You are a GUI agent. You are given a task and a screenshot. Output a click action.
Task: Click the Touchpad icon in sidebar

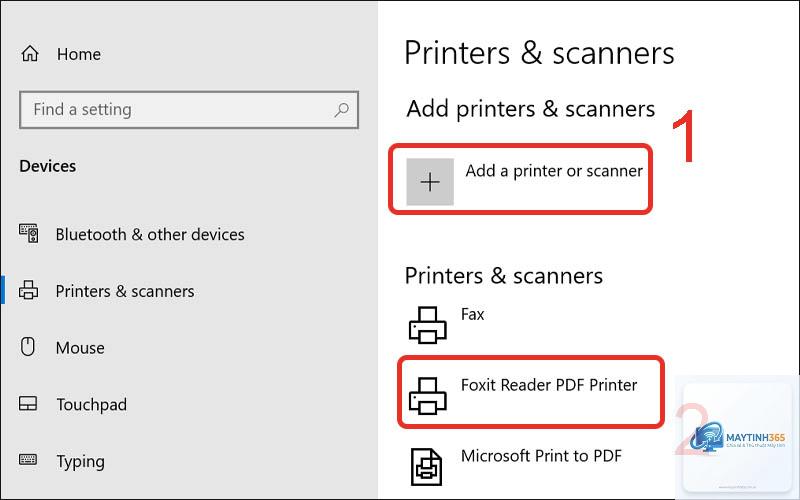pos(28,404)
